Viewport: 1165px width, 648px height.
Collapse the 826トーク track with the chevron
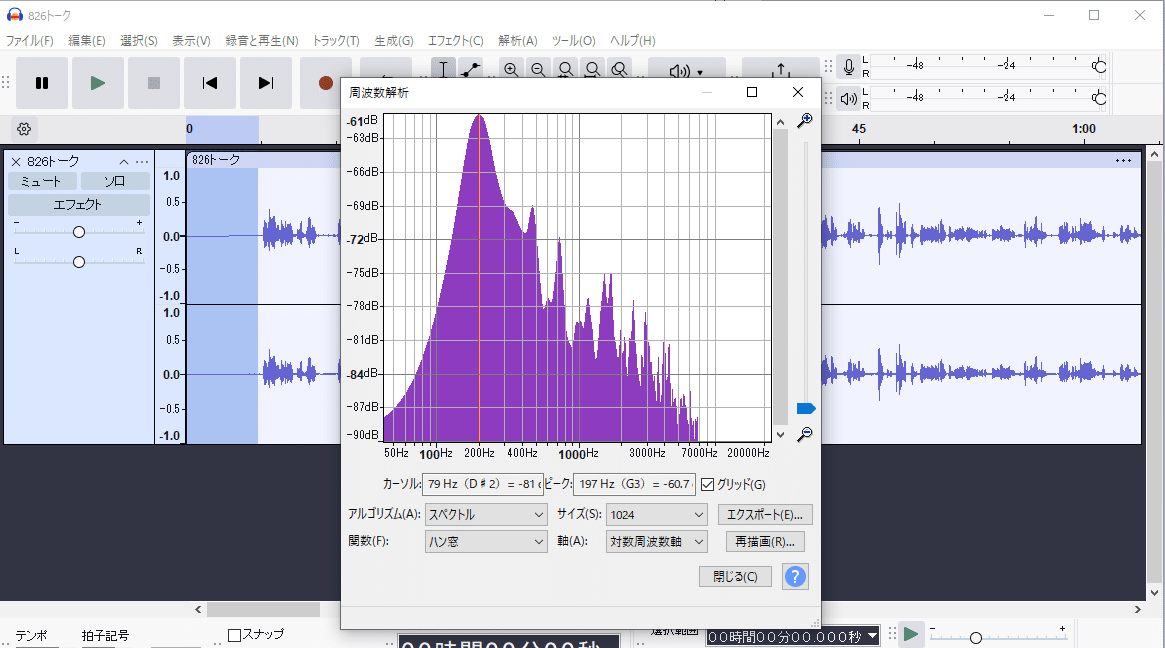pyautogui.click(x=124, y=161)
